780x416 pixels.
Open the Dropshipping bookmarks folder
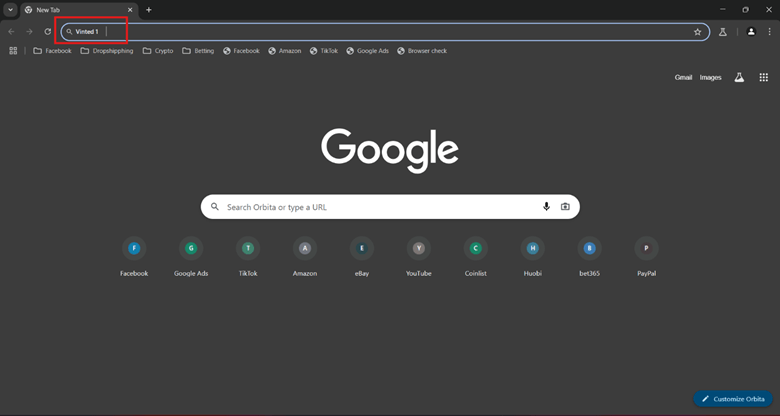107,51
